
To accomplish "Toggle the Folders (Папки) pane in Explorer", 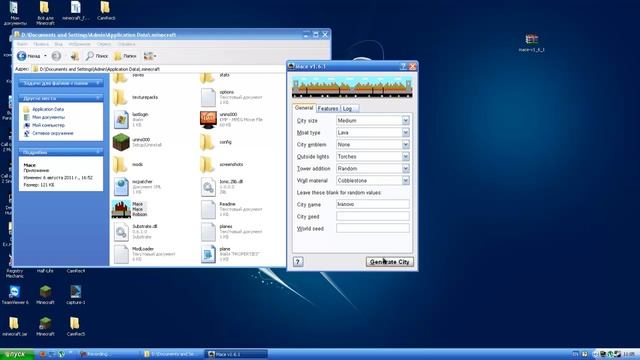I will point(125,56).
